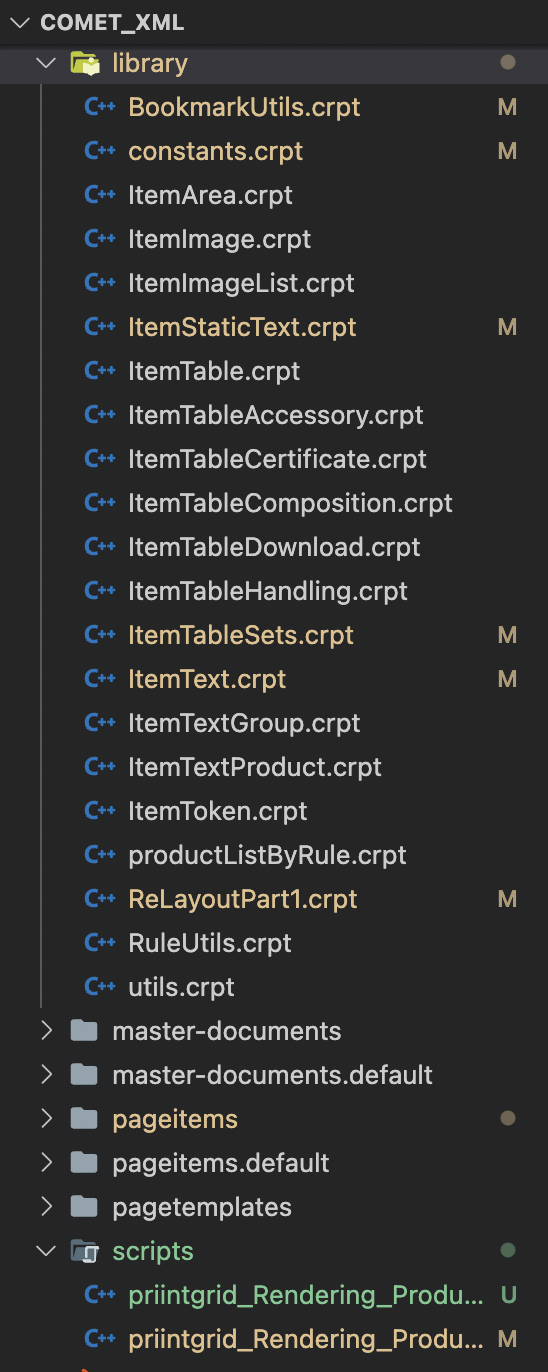Click the M status badge of ReLayoutPart1.crpt
The height and width of the screenshot is (1372, 548).
(x=507, y=899)
